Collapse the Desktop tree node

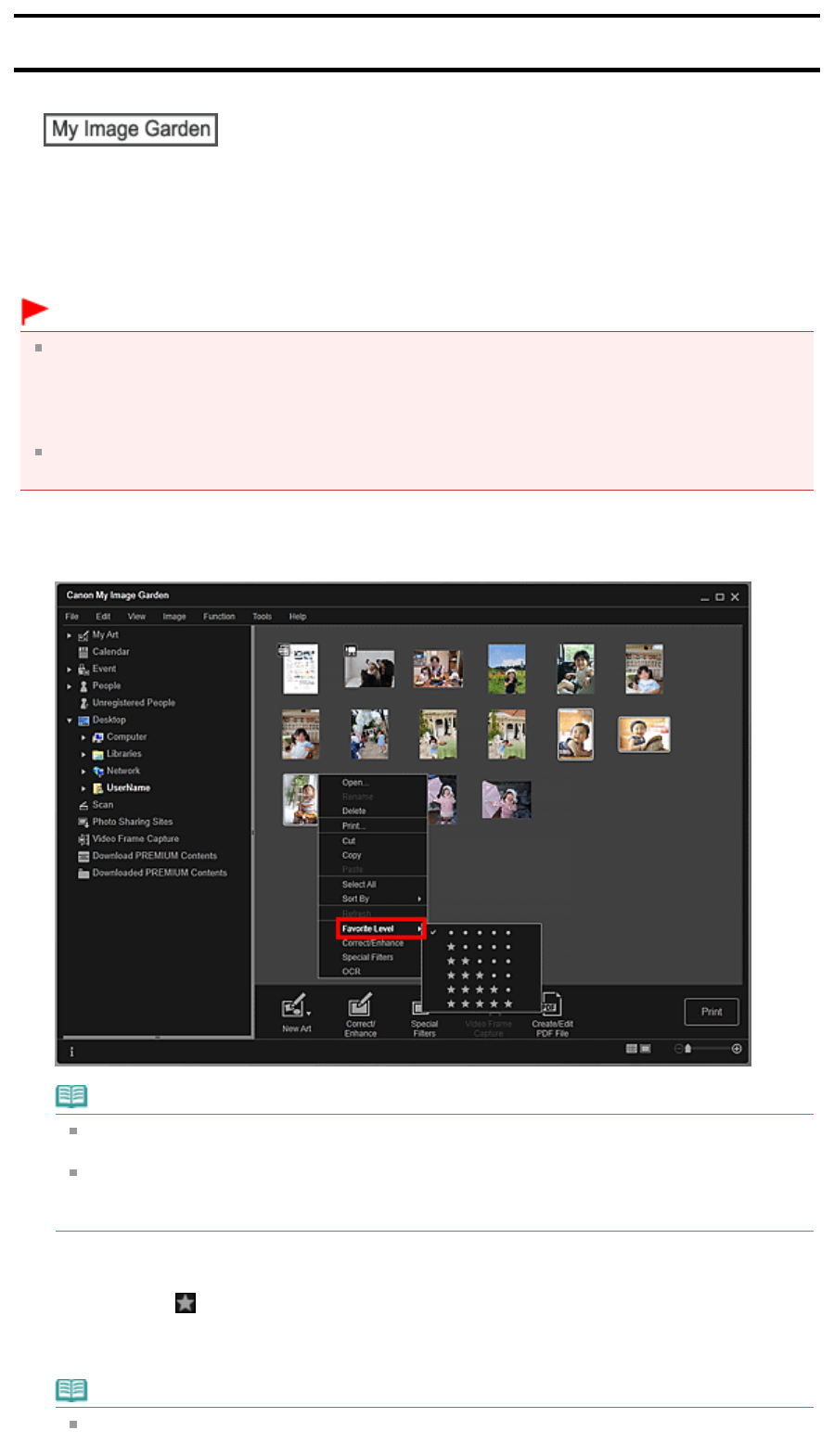click(x=70, y=721)
